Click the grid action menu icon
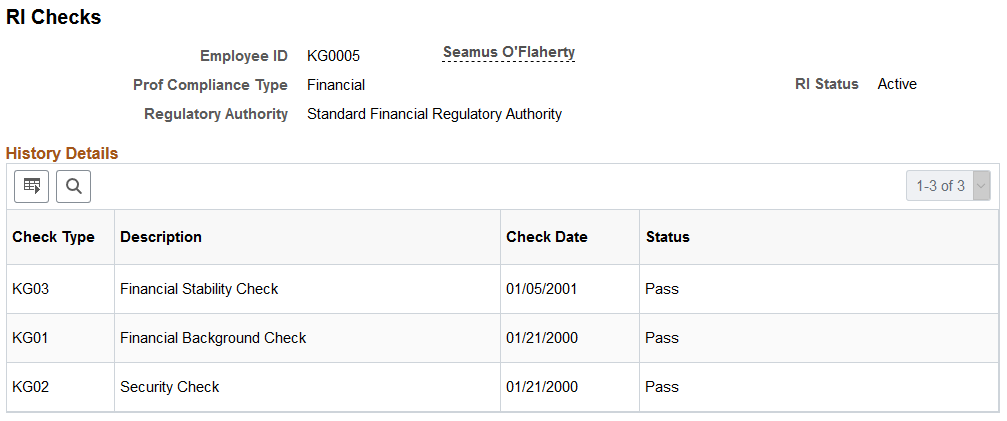Screen dimensions: 1007x421 (31, 186)
